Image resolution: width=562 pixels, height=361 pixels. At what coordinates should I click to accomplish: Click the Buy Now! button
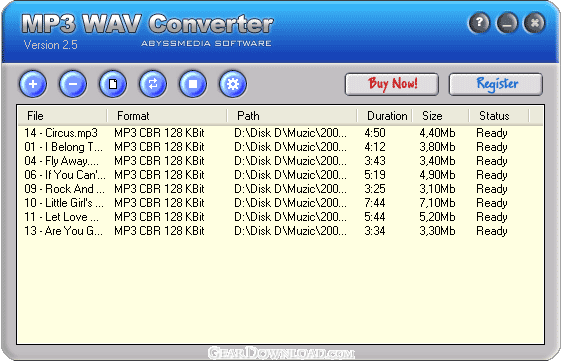click(x=392, y=84)
